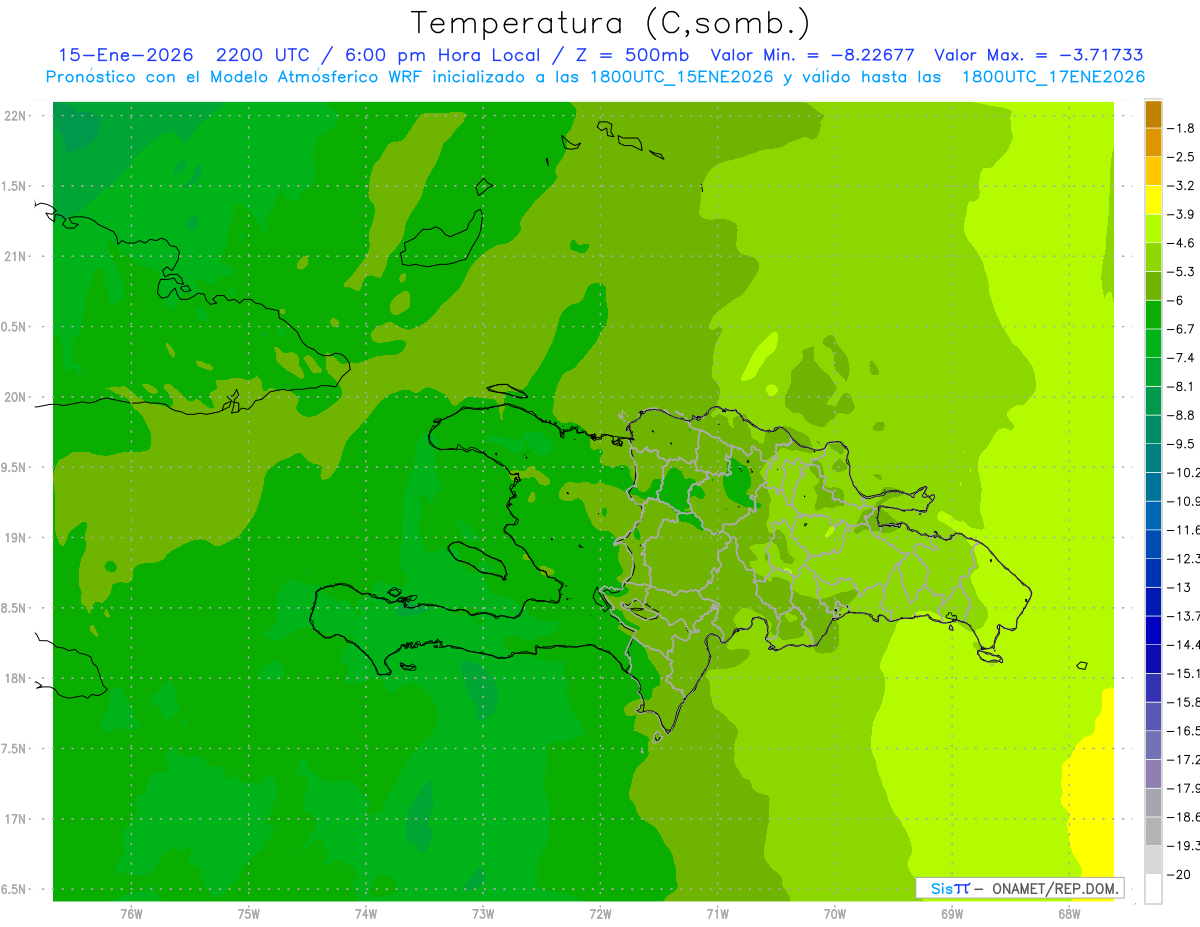
Task: Click the "-3.9" legend value
Action: [x=1182, y=214]
